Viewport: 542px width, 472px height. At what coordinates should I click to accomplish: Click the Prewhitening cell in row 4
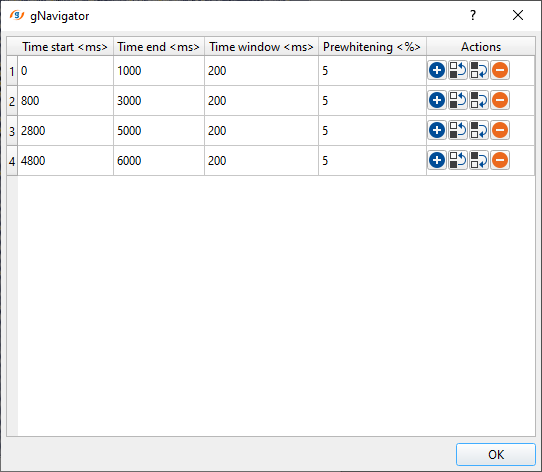372,161
